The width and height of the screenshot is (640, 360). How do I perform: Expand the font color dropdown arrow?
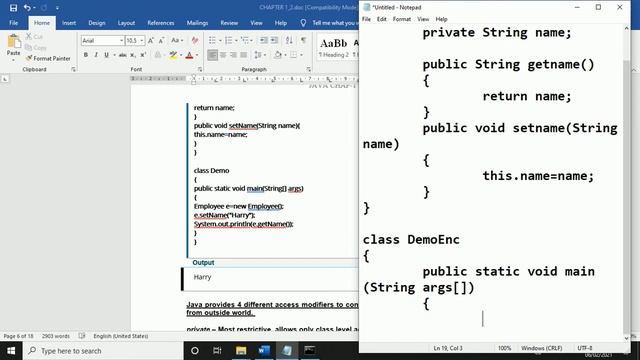pos(197,55)
